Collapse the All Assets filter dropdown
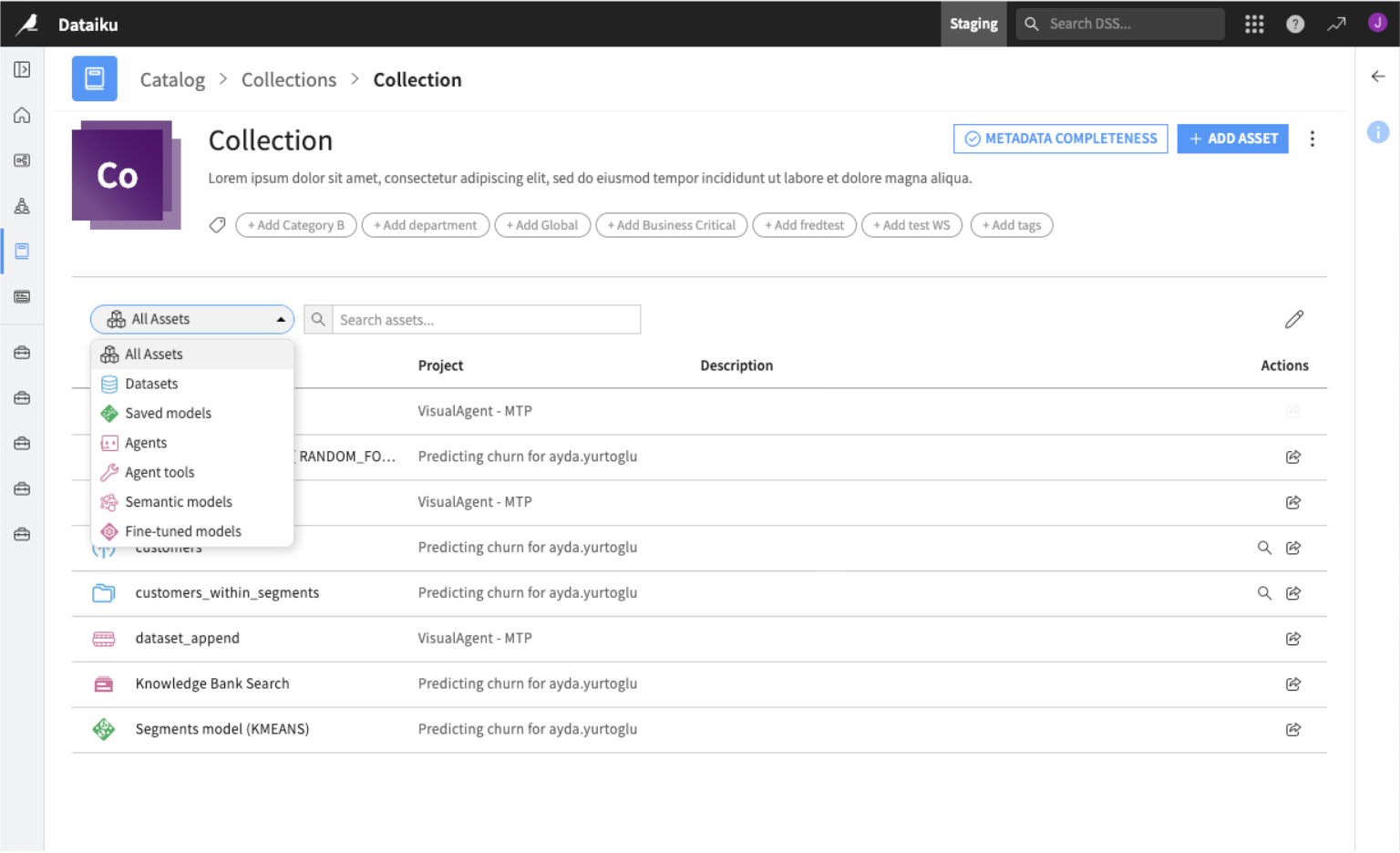 (192, 319)
